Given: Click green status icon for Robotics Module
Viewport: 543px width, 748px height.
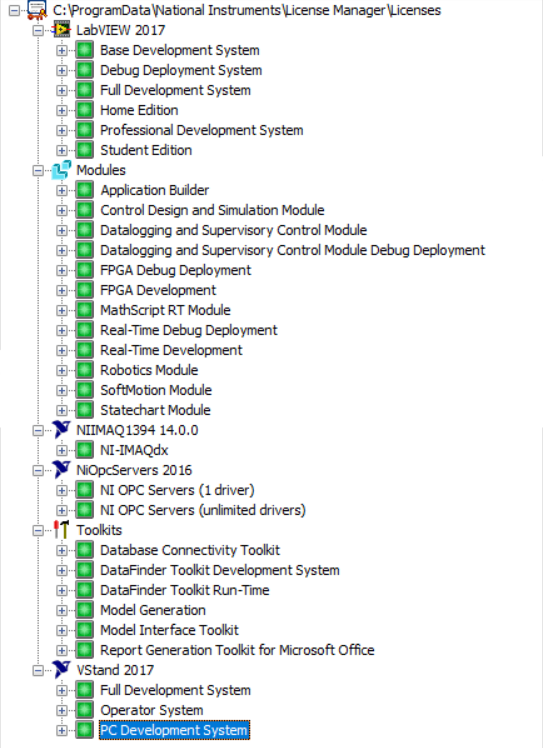Looking at the screenshot, I should (x=84, y=370).
